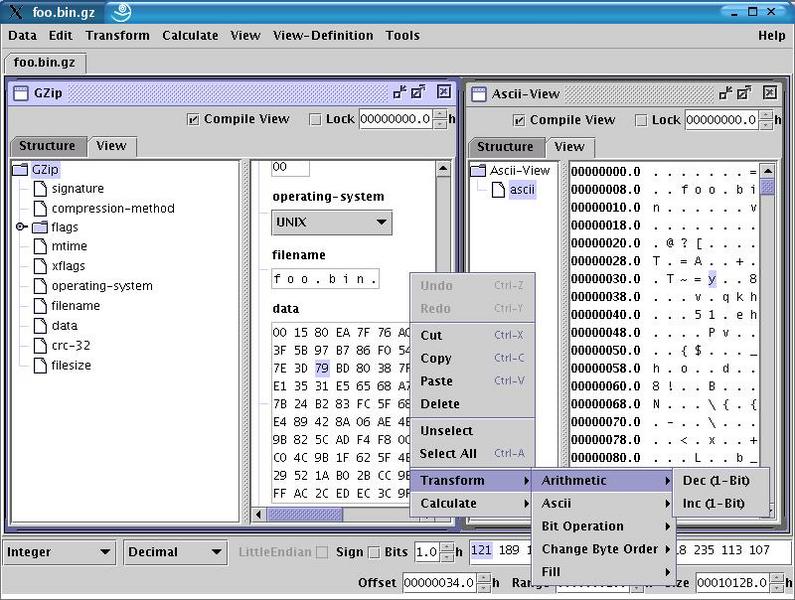Screen dimensions: 795x600
Task: Choose Inc (1-Bit) from Arithmetic
Action: point(720,503)
